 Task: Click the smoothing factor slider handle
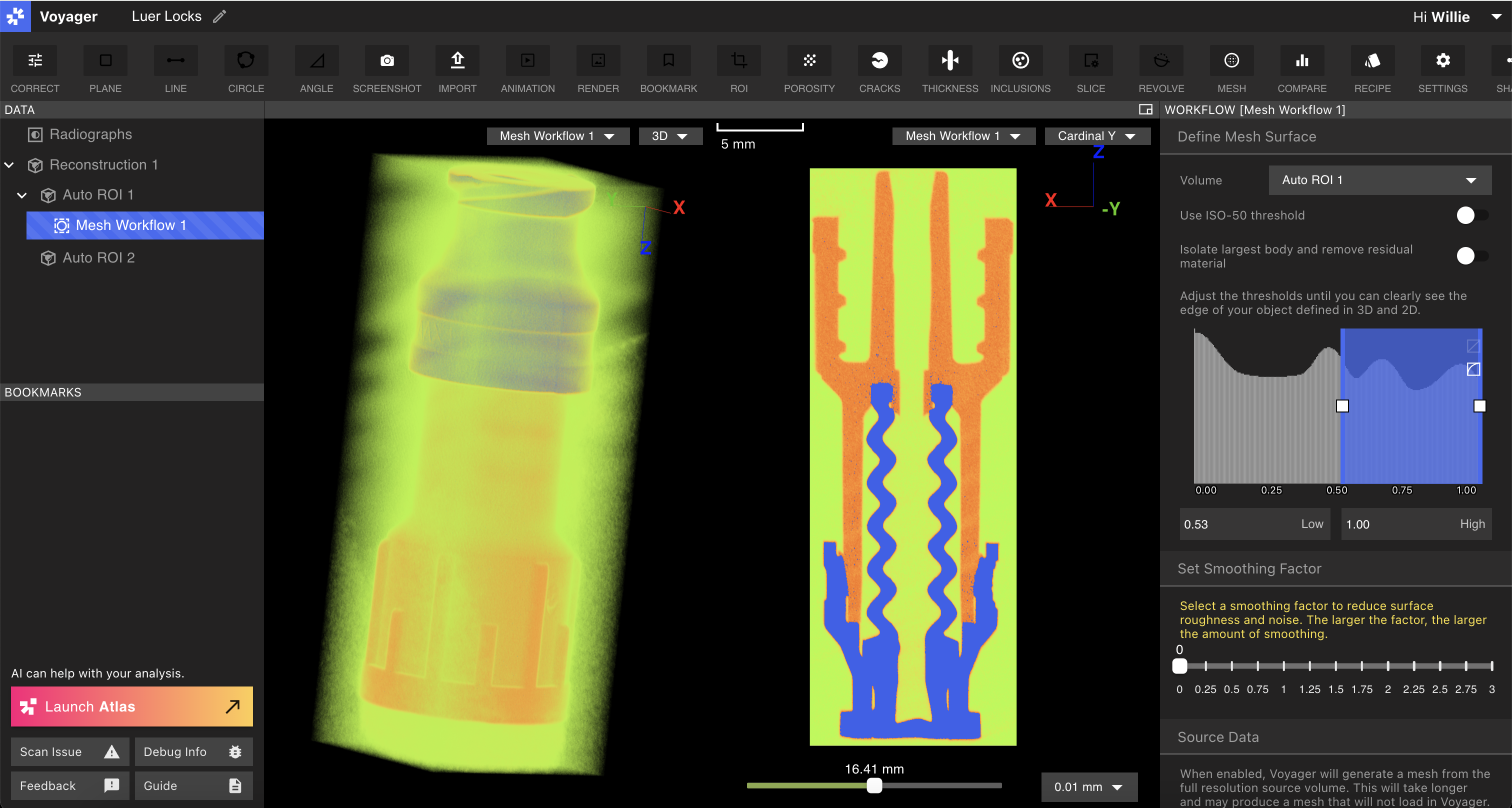[1180, 666]
